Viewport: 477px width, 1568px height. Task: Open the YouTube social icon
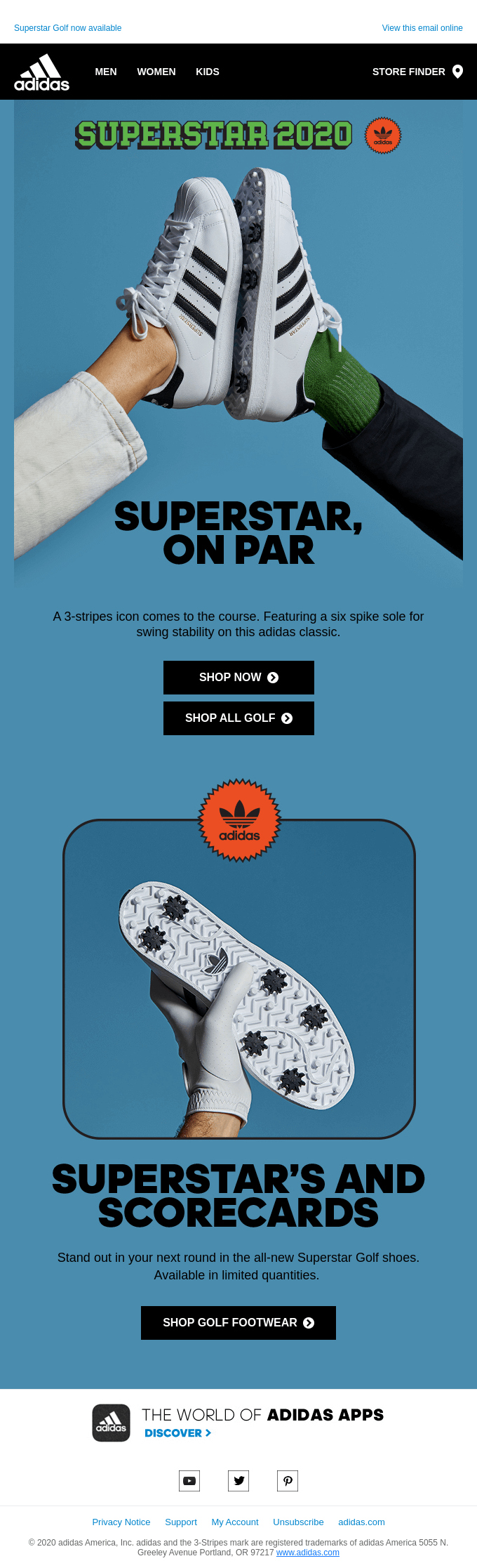[x=189, y=1481]
